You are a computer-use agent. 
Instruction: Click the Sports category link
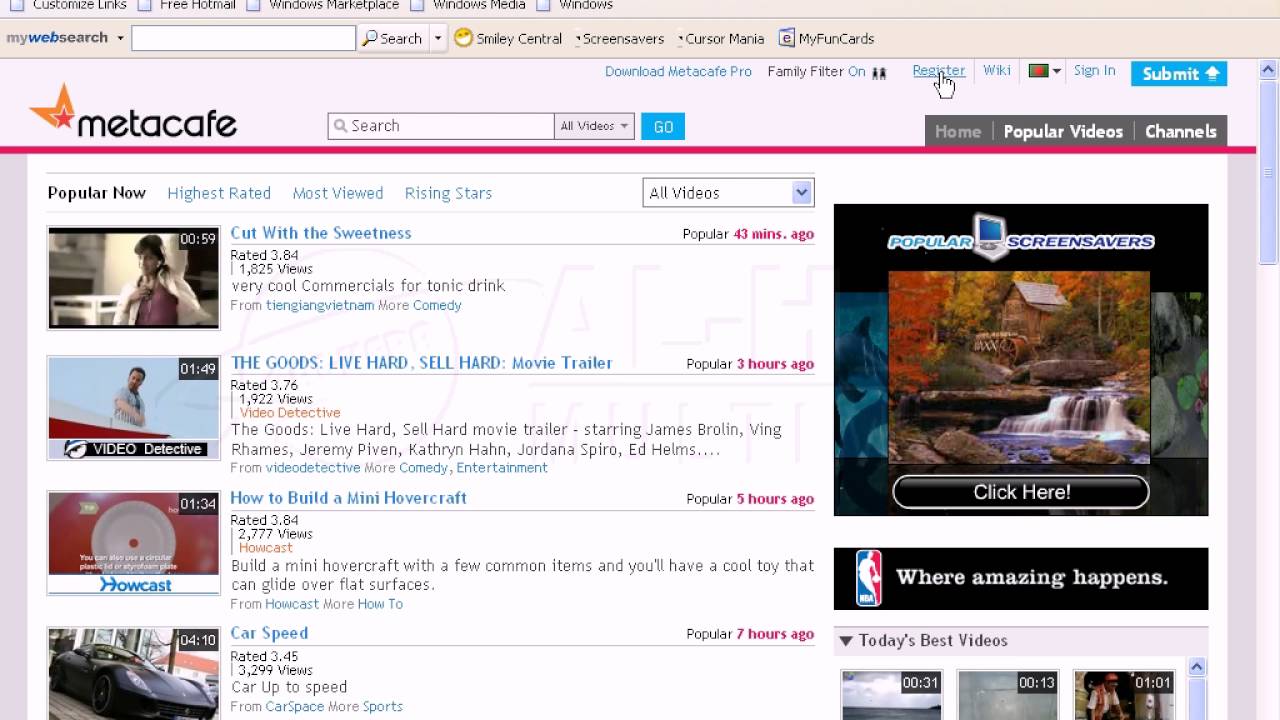pyautogui.click(x=383, y=707)
